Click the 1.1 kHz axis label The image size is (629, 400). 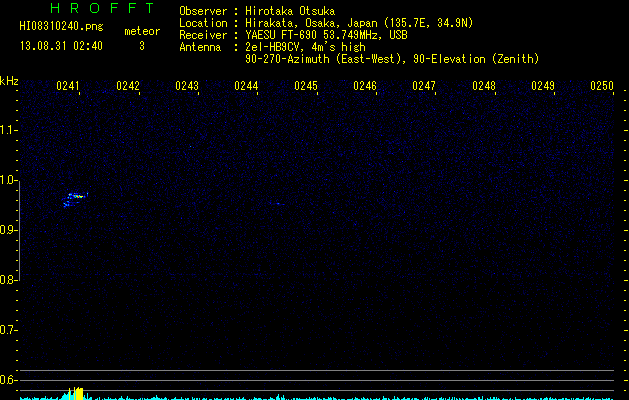8,130
